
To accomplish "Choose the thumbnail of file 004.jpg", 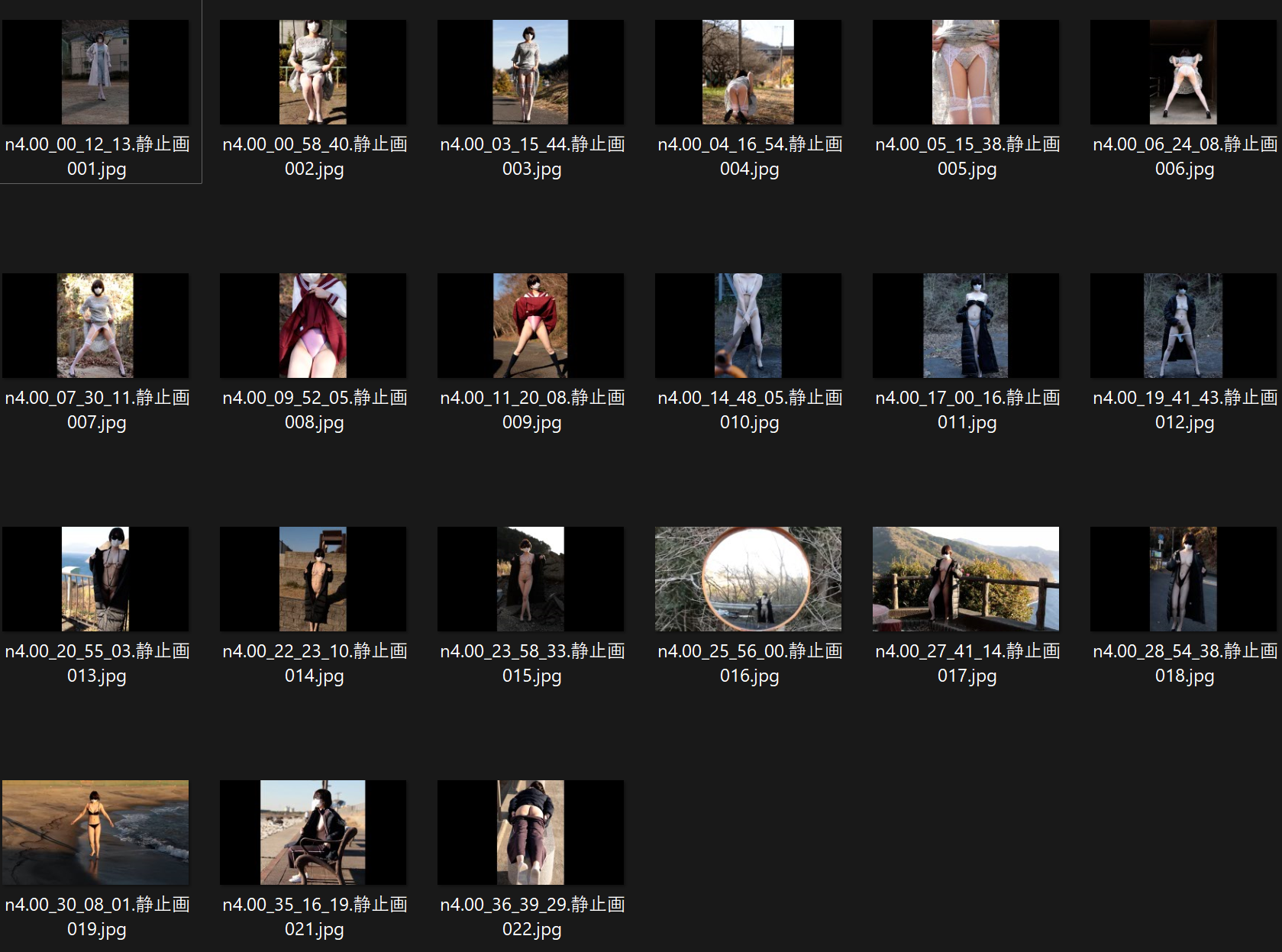I will (748, 73).
